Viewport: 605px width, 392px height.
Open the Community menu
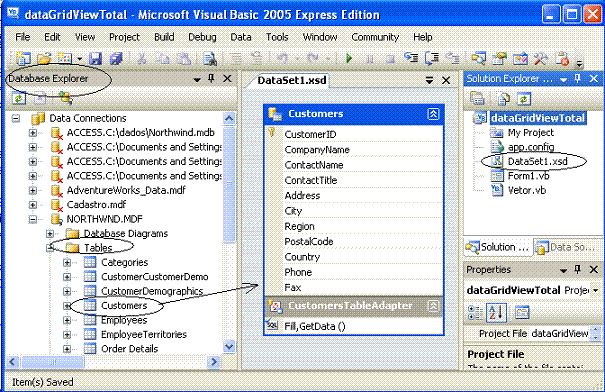coord(375,37)
